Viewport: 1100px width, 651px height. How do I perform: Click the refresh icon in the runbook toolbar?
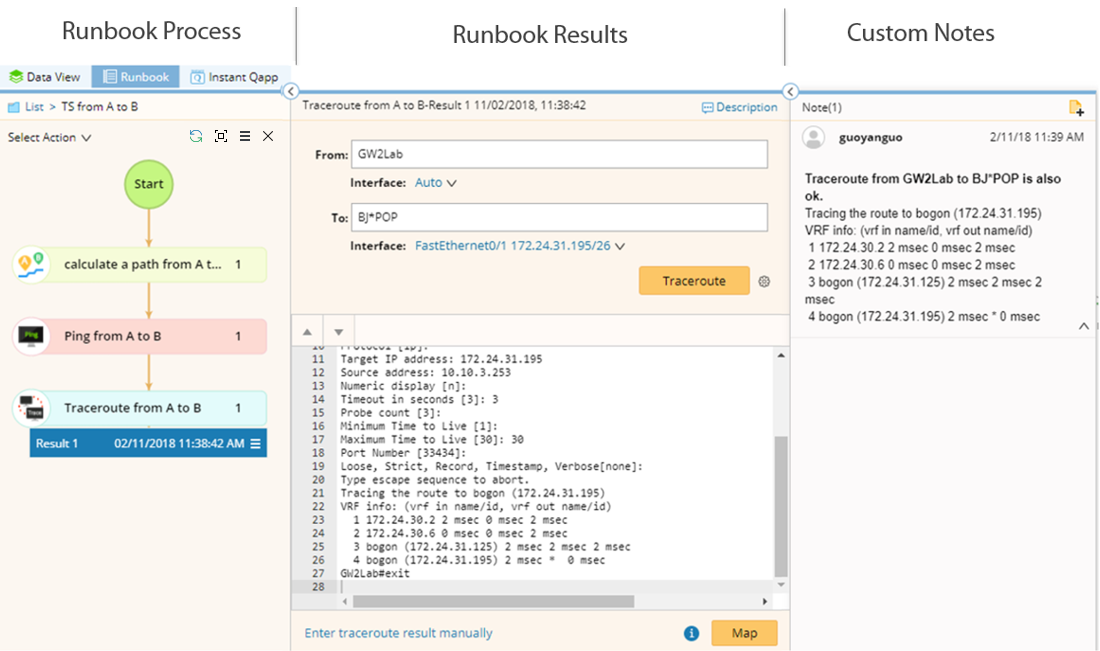pyautogui.click(x=196, y=137)
